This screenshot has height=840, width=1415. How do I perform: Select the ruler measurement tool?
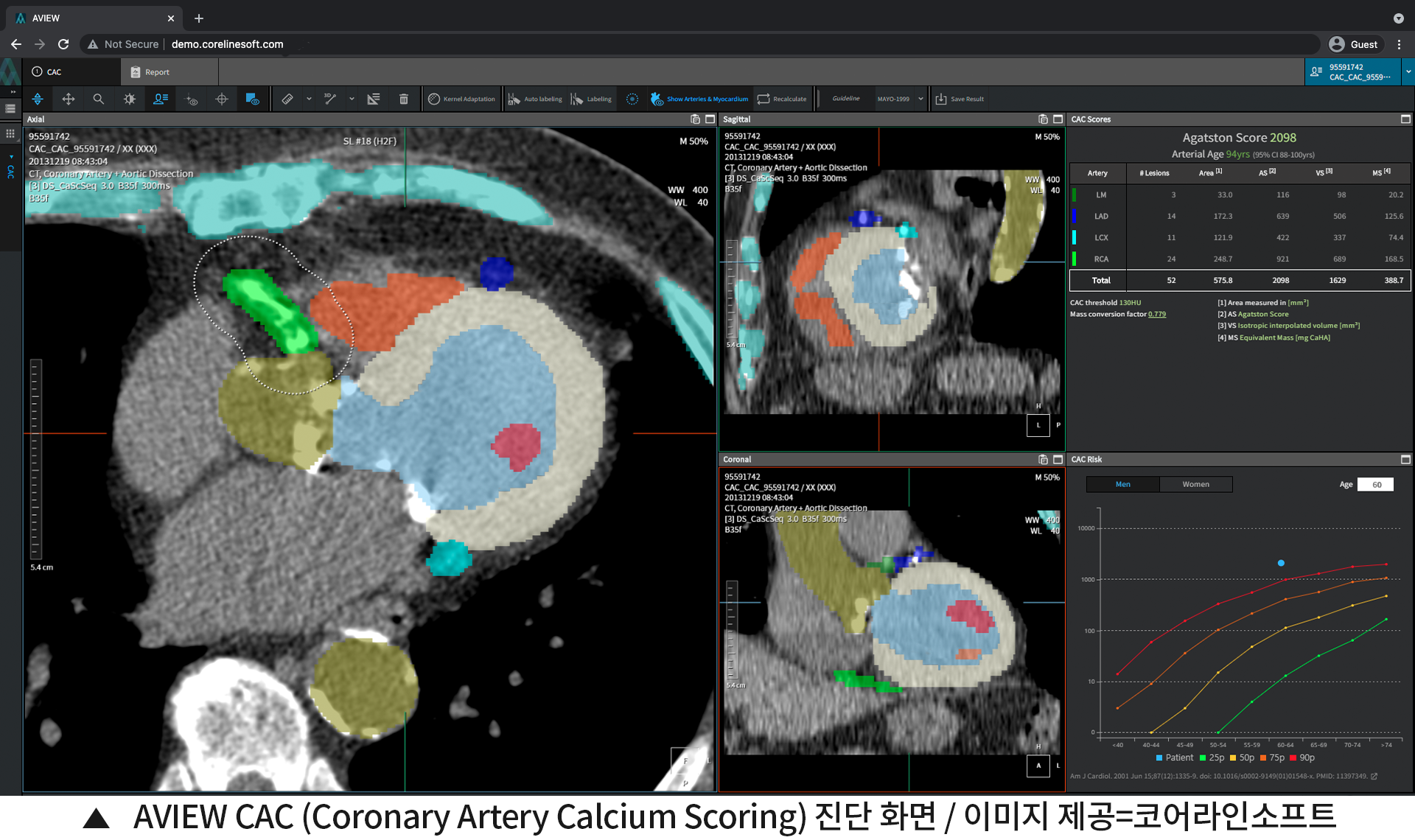(x=288, y=99)
